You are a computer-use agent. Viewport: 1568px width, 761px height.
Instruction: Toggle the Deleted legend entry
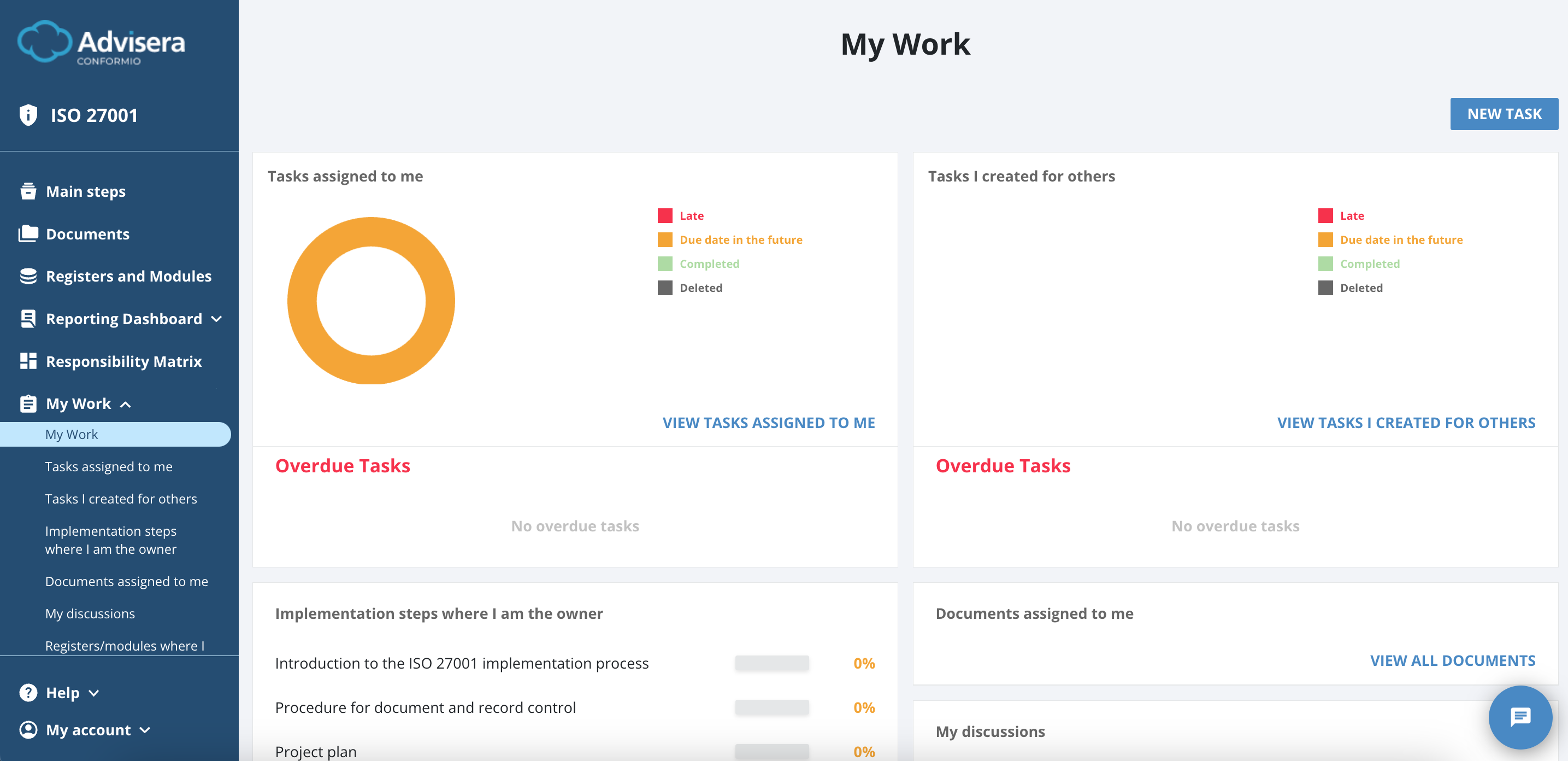point(700,288)
